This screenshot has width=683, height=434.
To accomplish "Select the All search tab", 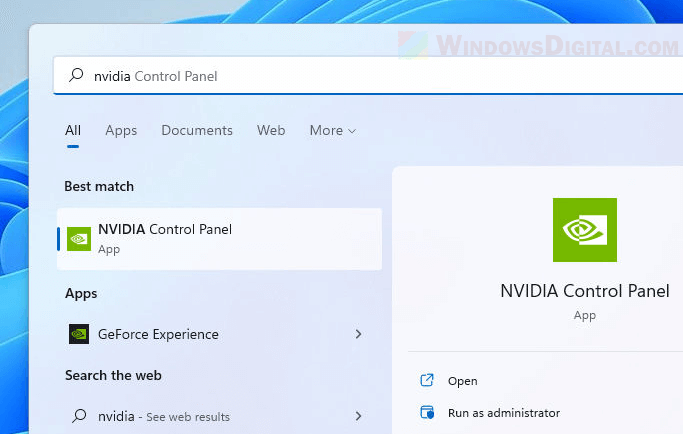I will [x=73, y=130].
